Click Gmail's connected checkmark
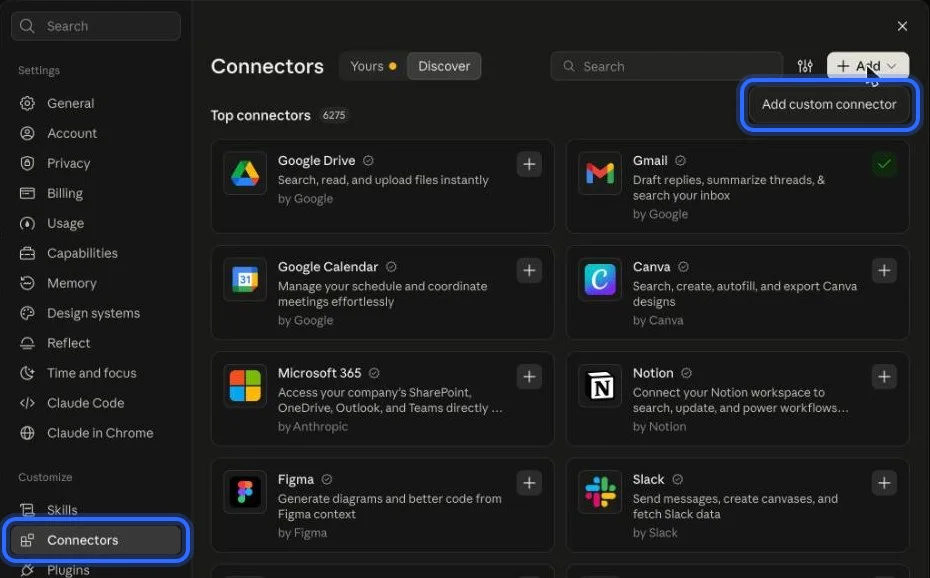 [884, 164]
